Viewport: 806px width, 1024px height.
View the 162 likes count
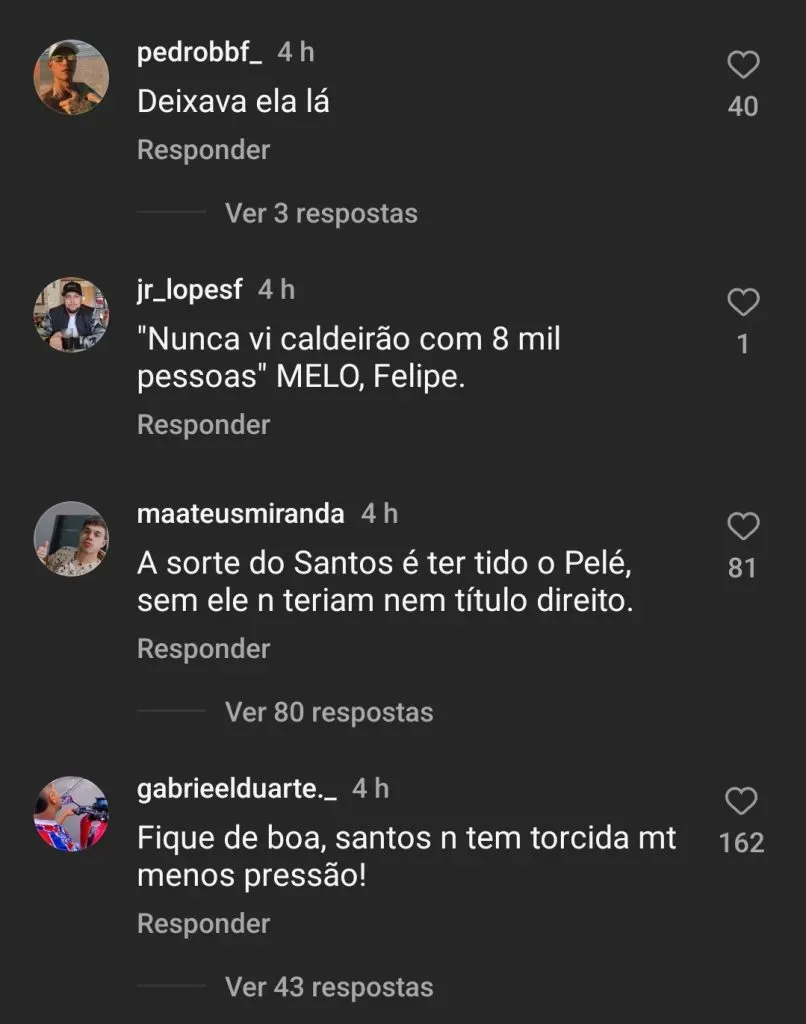(x=742, y=843)
